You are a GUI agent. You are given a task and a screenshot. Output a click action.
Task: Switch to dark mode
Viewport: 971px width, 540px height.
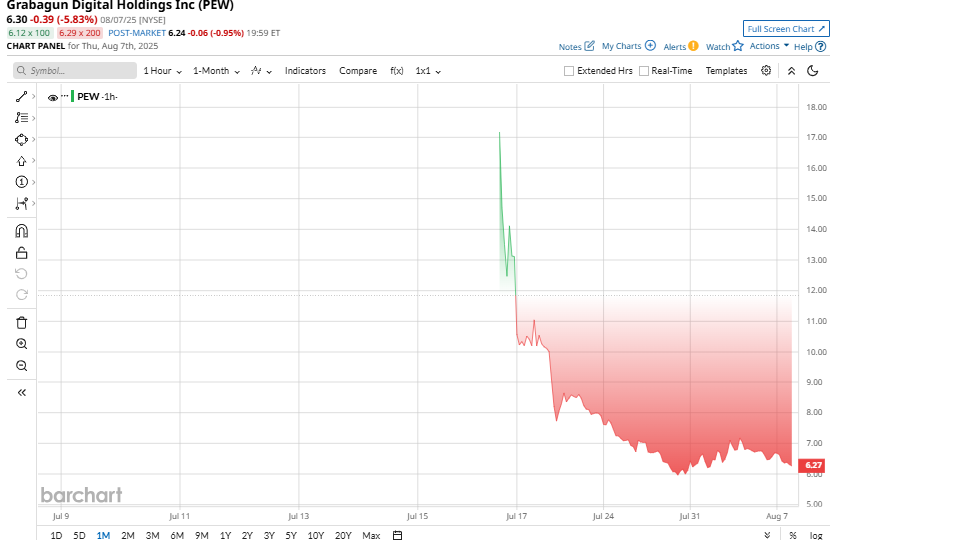coord(813,71)
